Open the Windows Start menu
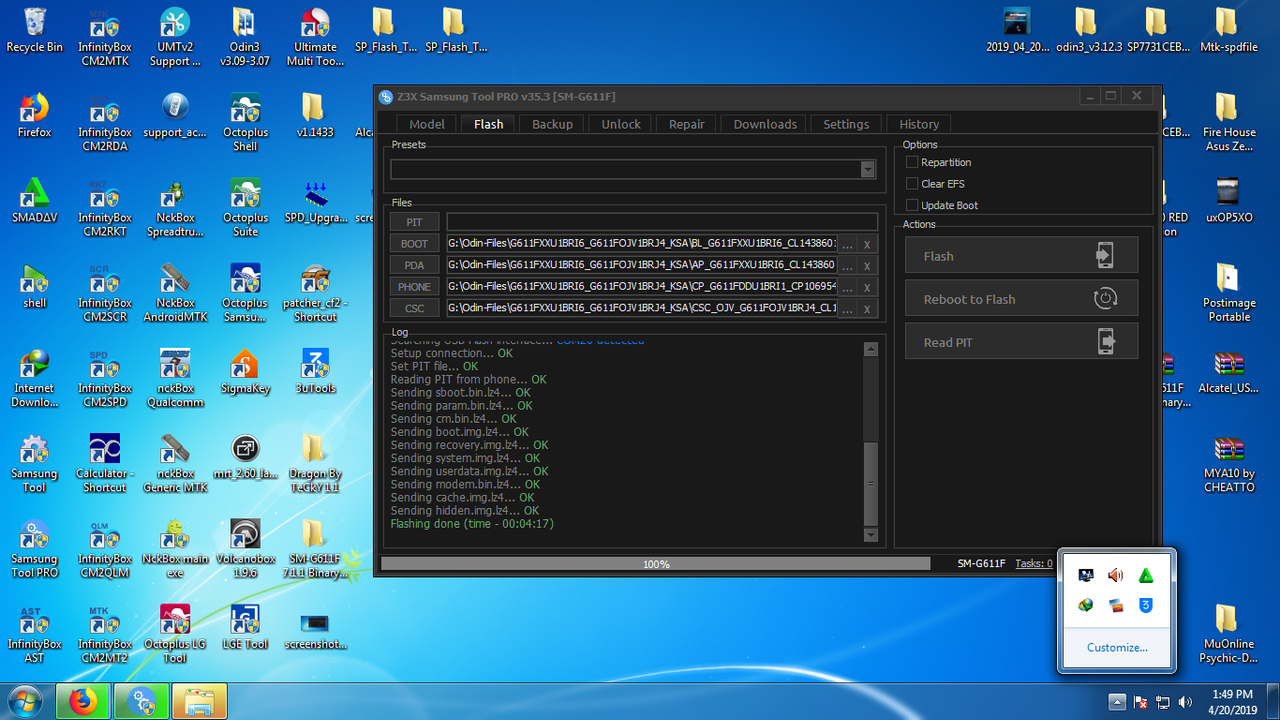Viewport: 1280px width, 720px height. pyautogui.click(x=27, y=700)
